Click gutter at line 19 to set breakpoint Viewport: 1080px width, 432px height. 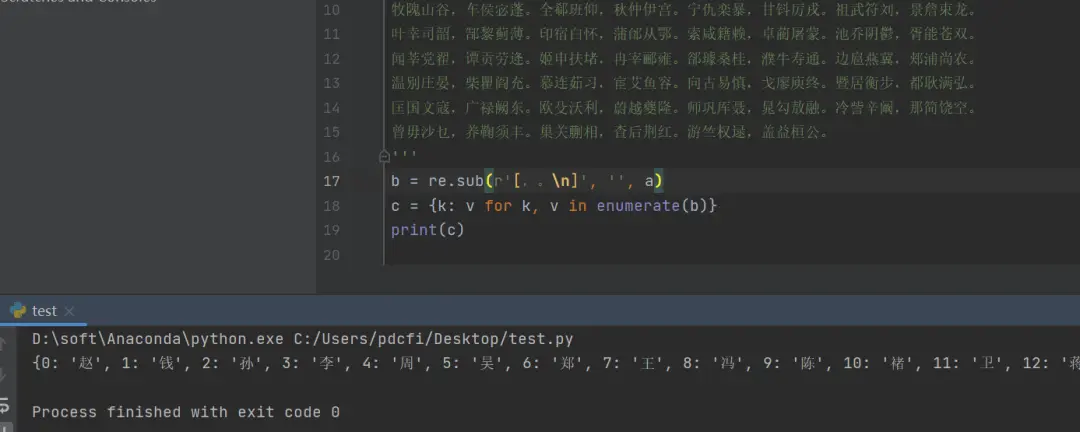pos(358,230)
